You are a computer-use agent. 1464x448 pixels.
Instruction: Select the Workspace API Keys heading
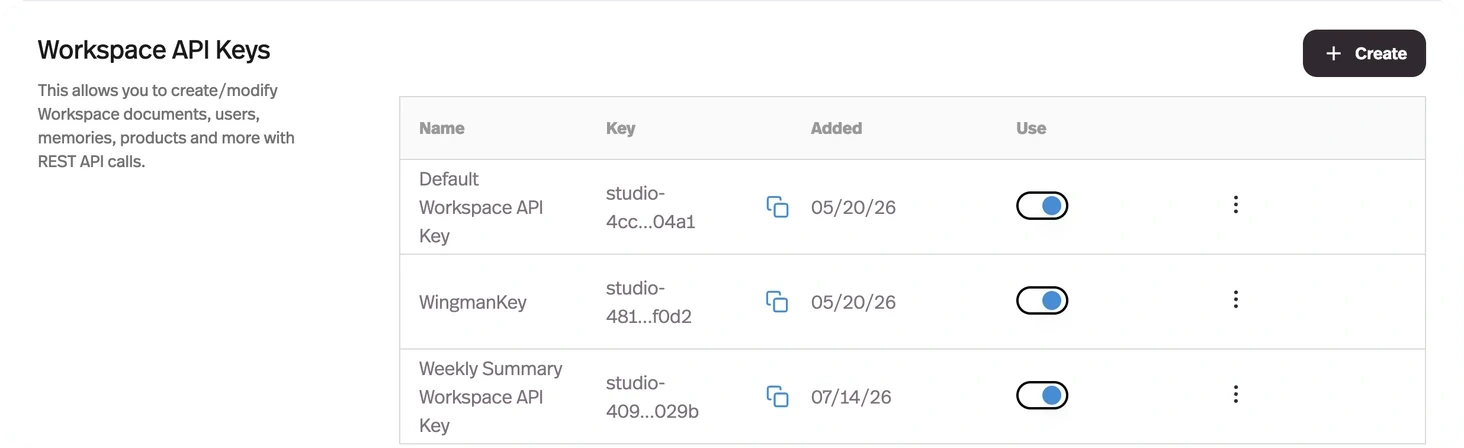click(154, 50)
